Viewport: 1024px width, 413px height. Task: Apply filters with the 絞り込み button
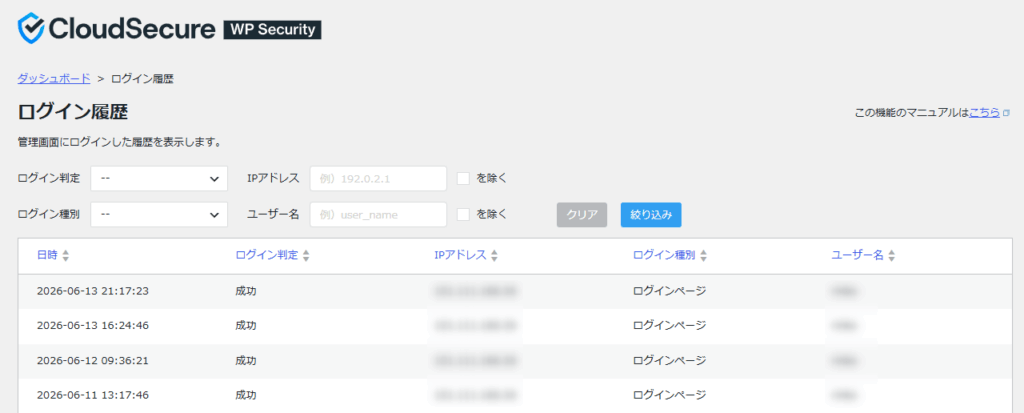pos(650,214)
